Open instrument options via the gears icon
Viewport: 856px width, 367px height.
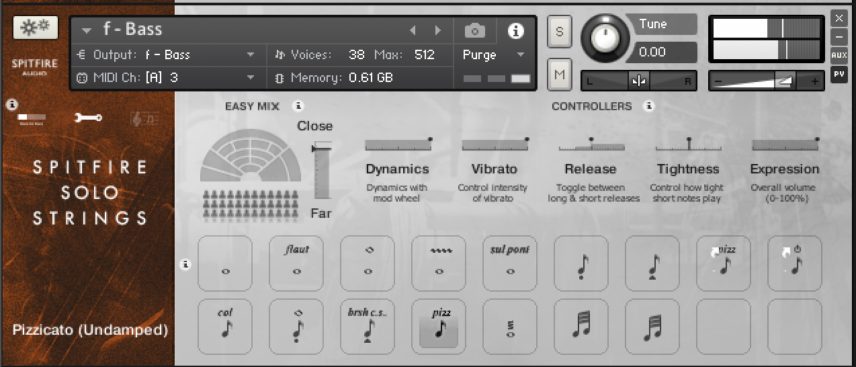point(35,27)
